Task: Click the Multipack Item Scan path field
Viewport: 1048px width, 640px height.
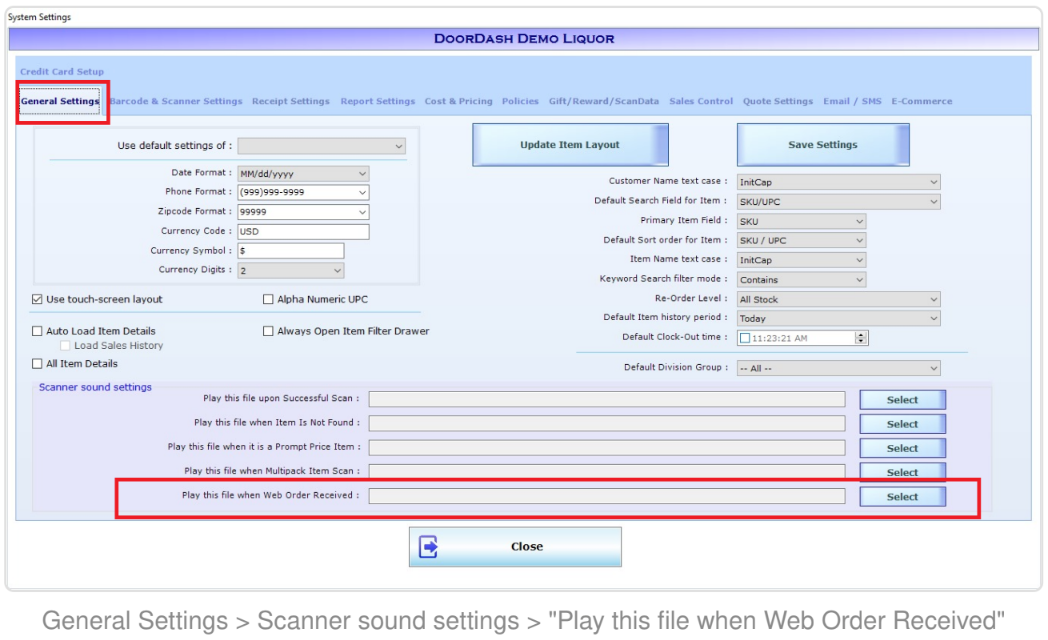Action: coord(607,472)
